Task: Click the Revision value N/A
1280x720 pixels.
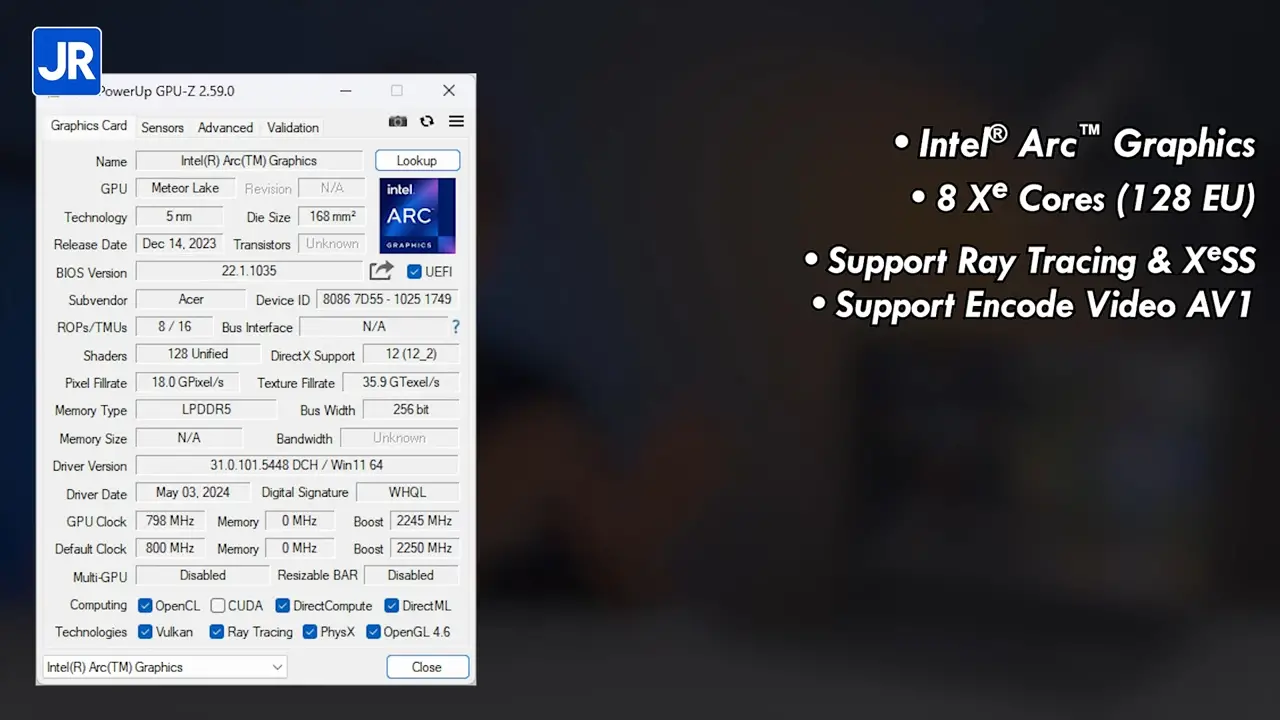Action: 332,188
